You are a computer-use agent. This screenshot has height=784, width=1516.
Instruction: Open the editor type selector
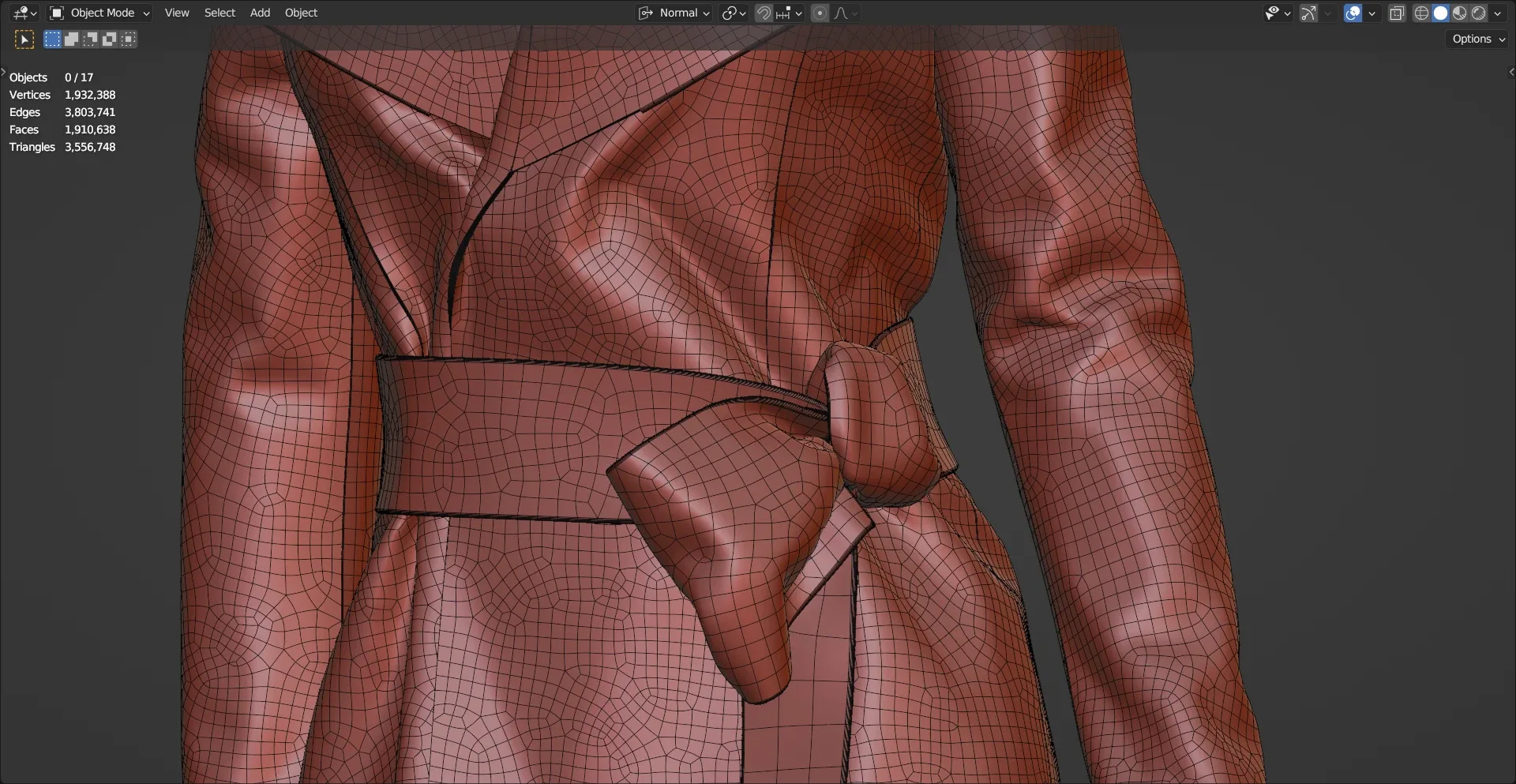pyautogui.click(x=24, y=13)
